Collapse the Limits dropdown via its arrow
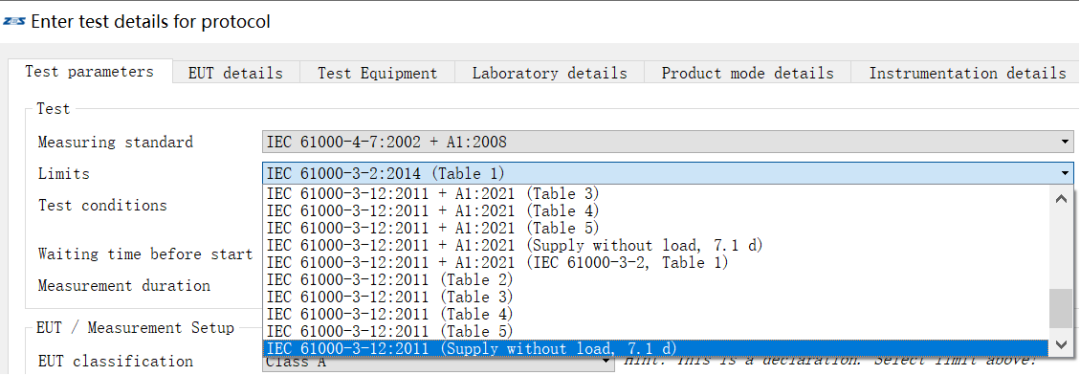Screen dimensions: 1080x375 1066,173
